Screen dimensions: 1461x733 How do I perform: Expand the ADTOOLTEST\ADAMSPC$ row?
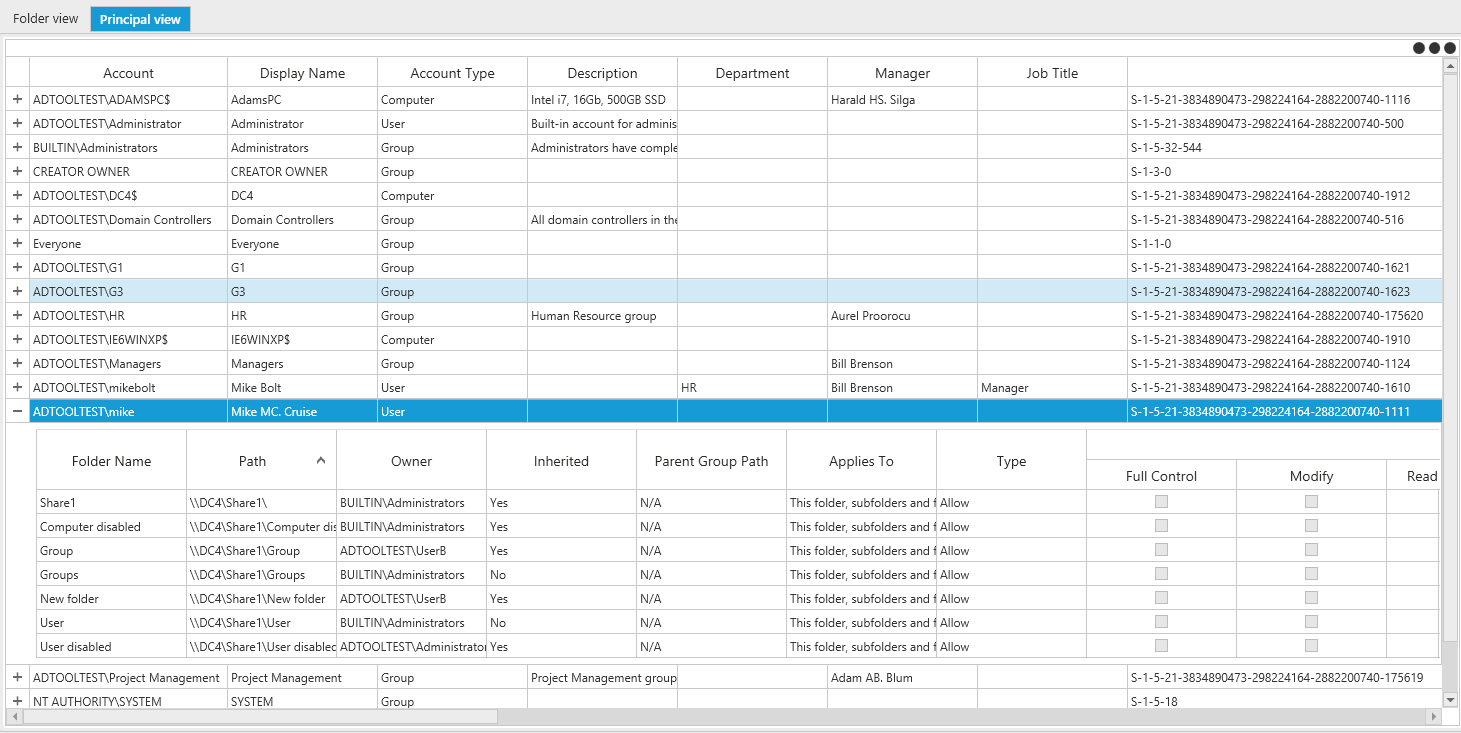pos(17,100)
